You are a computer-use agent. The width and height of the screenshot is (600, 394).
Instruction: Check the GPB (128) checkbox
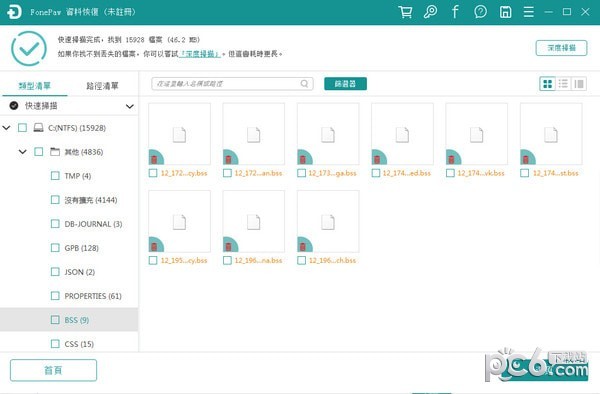tap(55, 248)
